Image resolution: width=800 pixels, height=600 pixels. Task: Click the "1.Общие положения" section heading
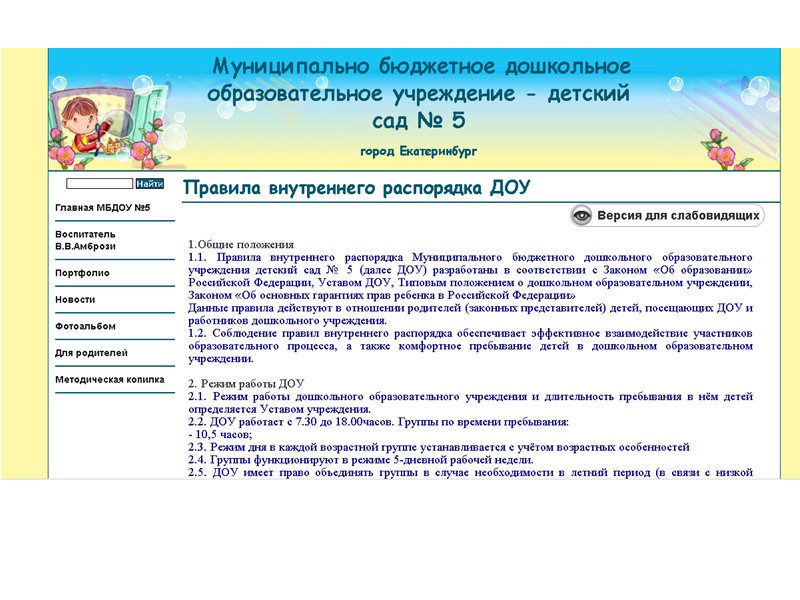tap(241, 244)
